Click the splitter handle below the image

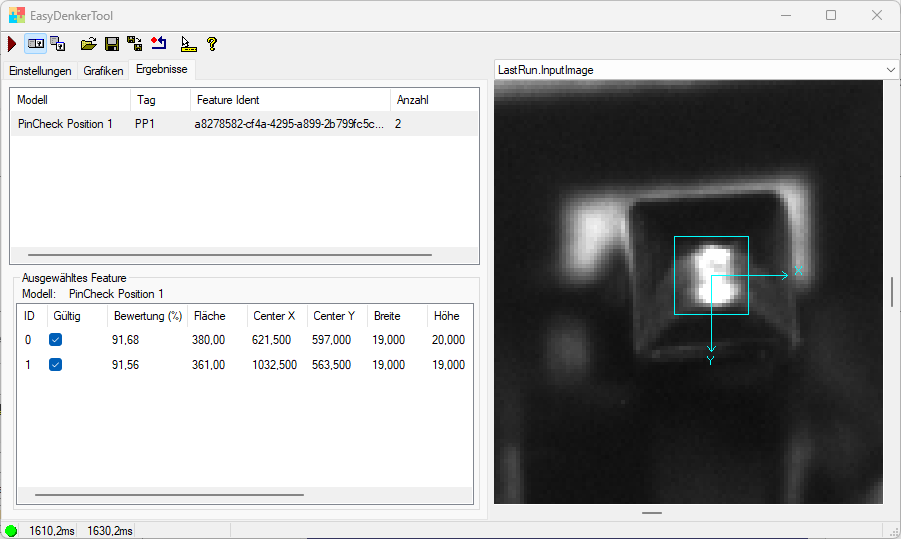tap(652, 513)
